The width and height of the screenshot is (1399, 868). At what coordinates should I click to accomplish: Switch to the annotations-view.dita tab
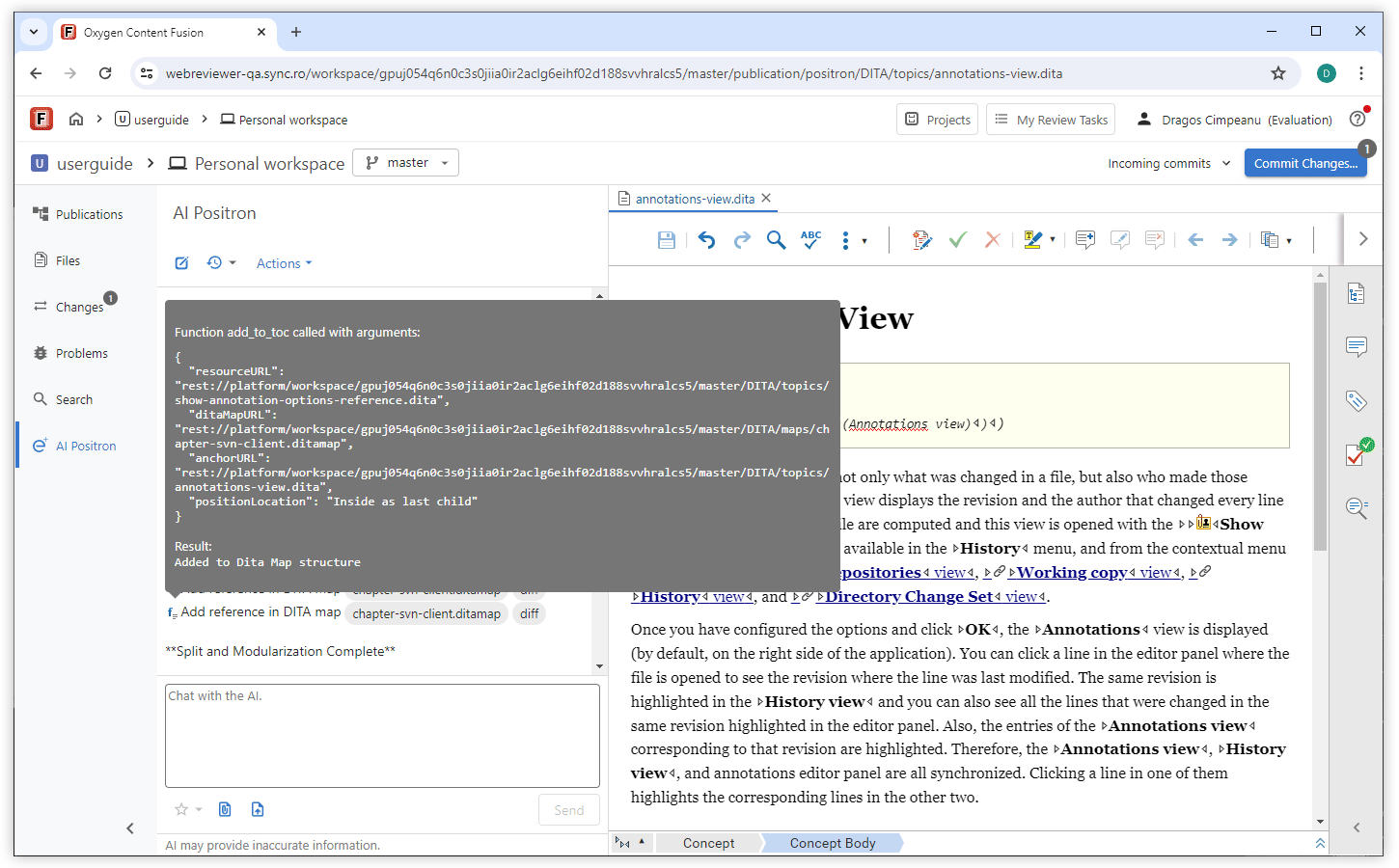coord(695,199)
